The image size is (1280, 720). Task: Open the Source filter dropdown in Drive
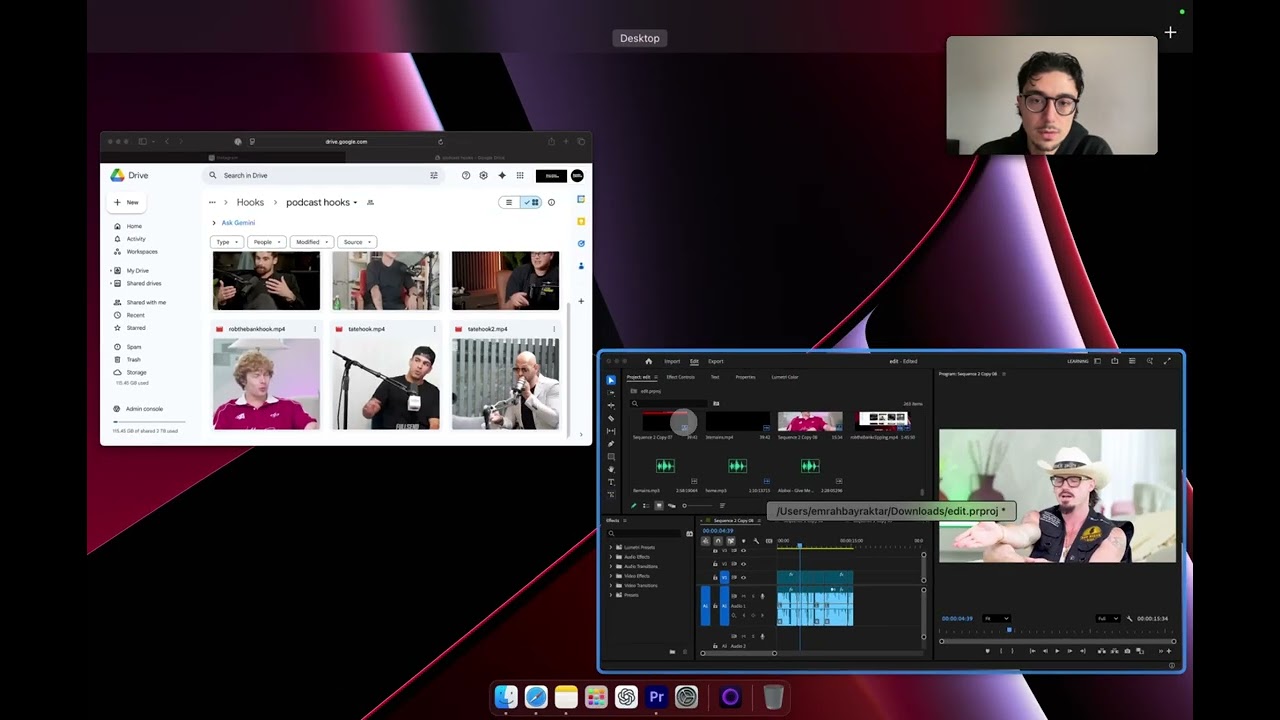[x=357, y=242]
